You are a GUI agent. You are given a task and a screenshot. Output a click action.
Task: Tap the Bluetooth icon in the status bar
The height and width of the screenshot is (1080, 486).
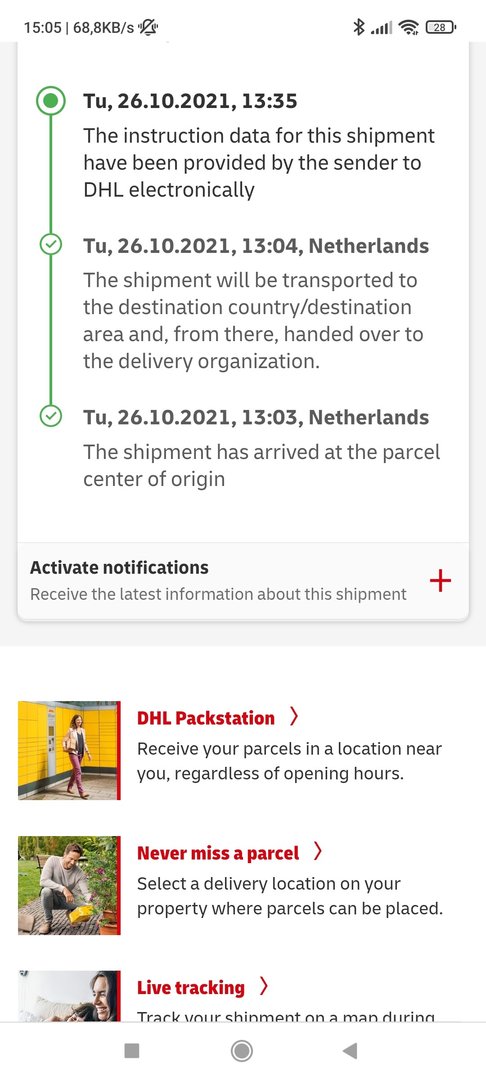(358, 28)
